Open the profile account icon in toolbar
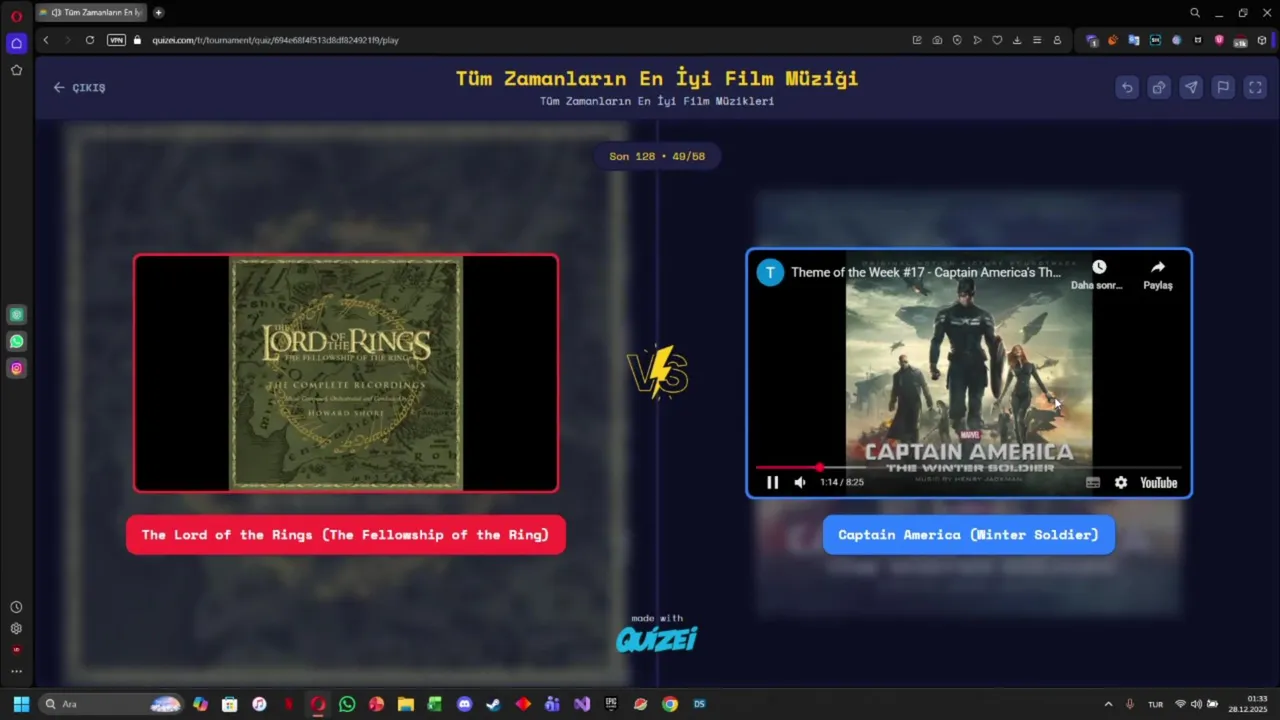 pos(1057,40)
